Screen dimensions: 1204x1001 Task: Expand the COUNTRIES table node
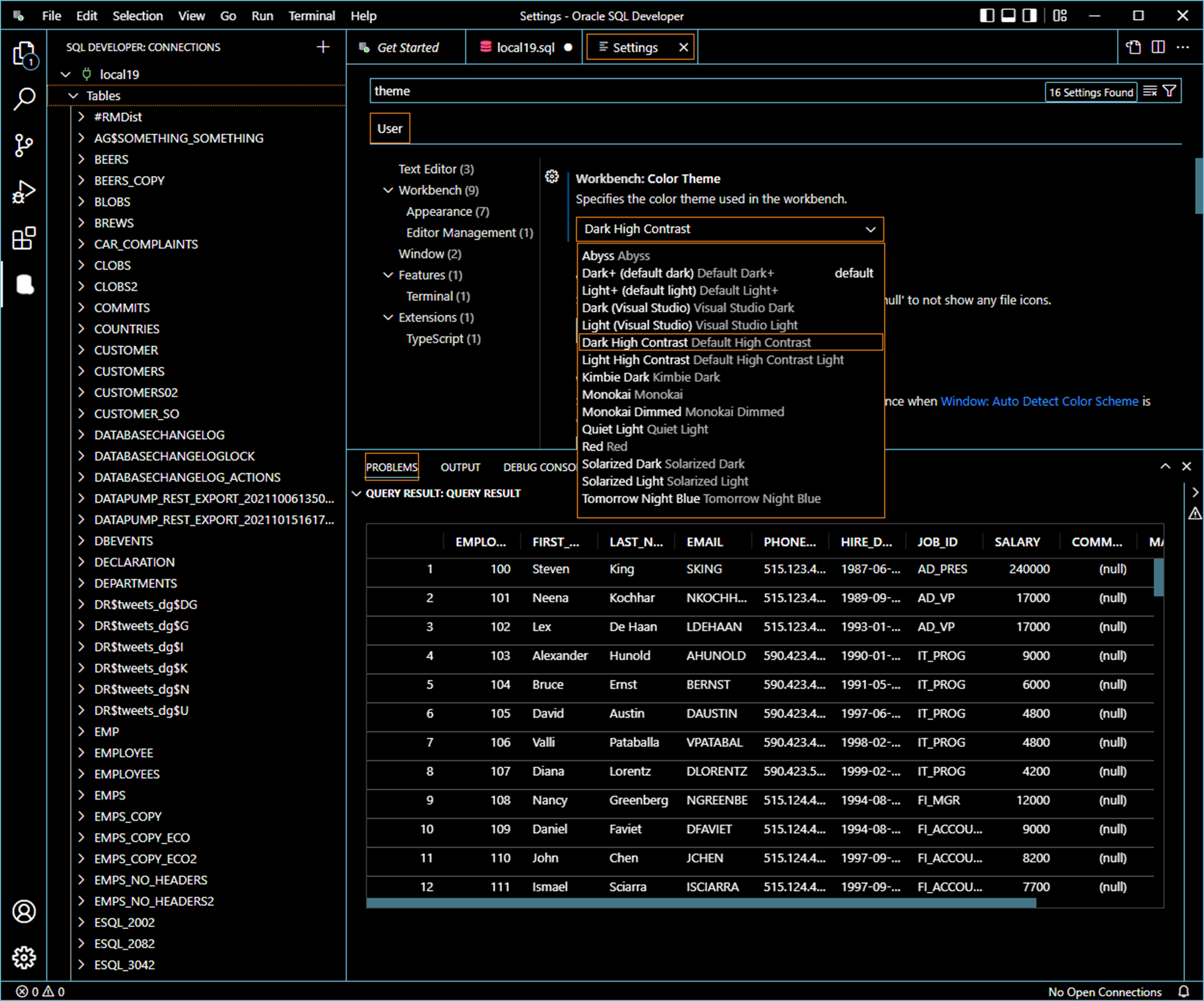coord(82,329)
